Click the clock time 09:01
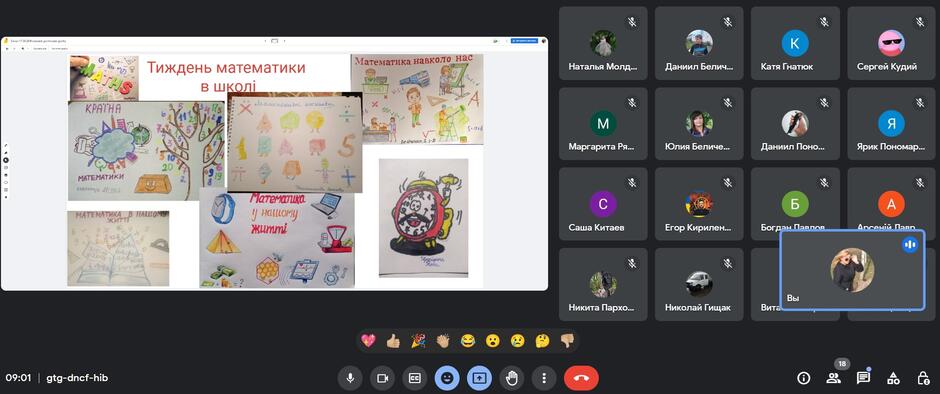Viewport: 940px width, 394px height. (x=17, y=378)
